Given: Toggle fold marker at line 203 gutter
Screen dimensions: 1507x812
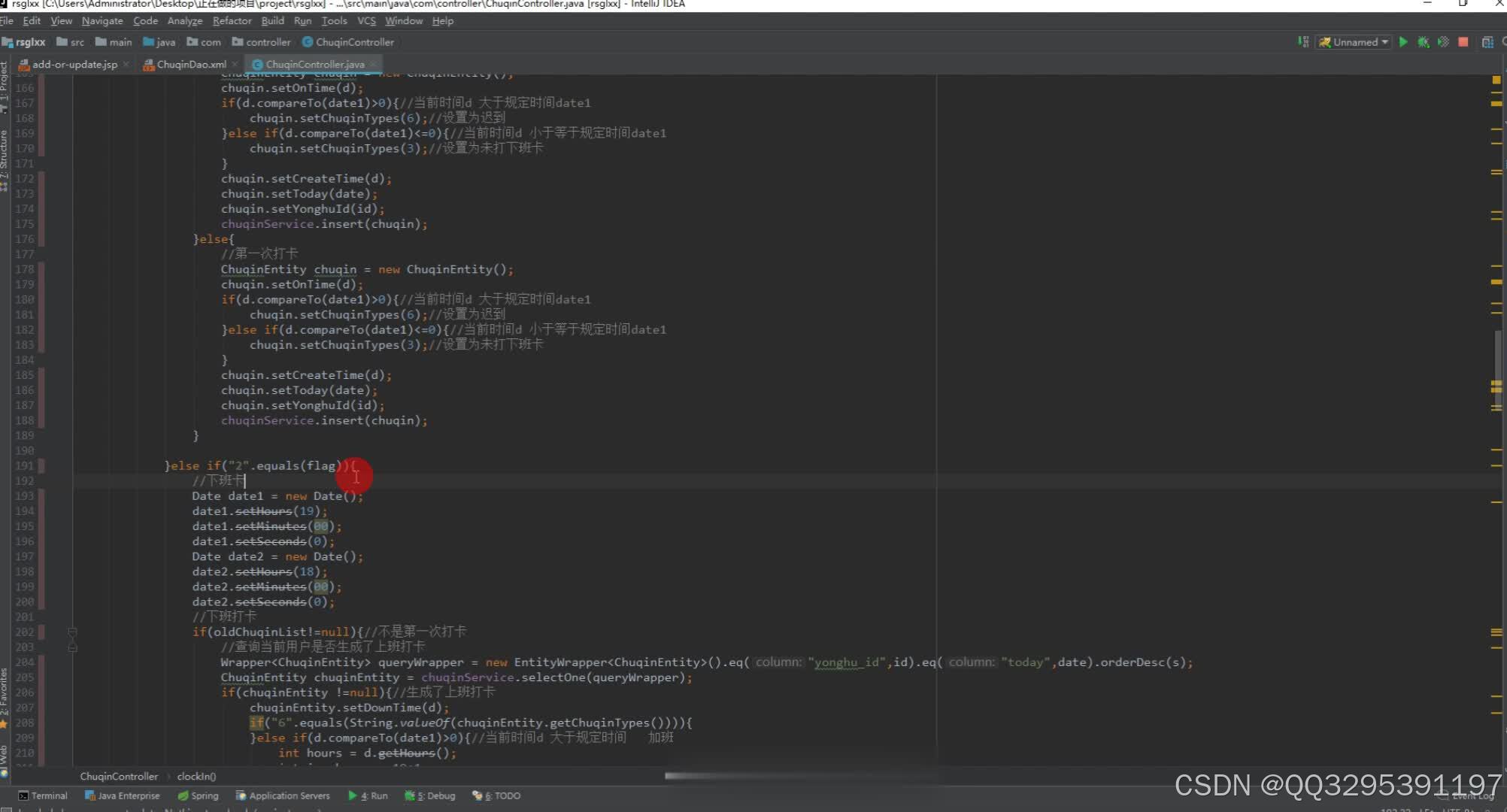Looking at the screenshot, I should pos(73,647).
